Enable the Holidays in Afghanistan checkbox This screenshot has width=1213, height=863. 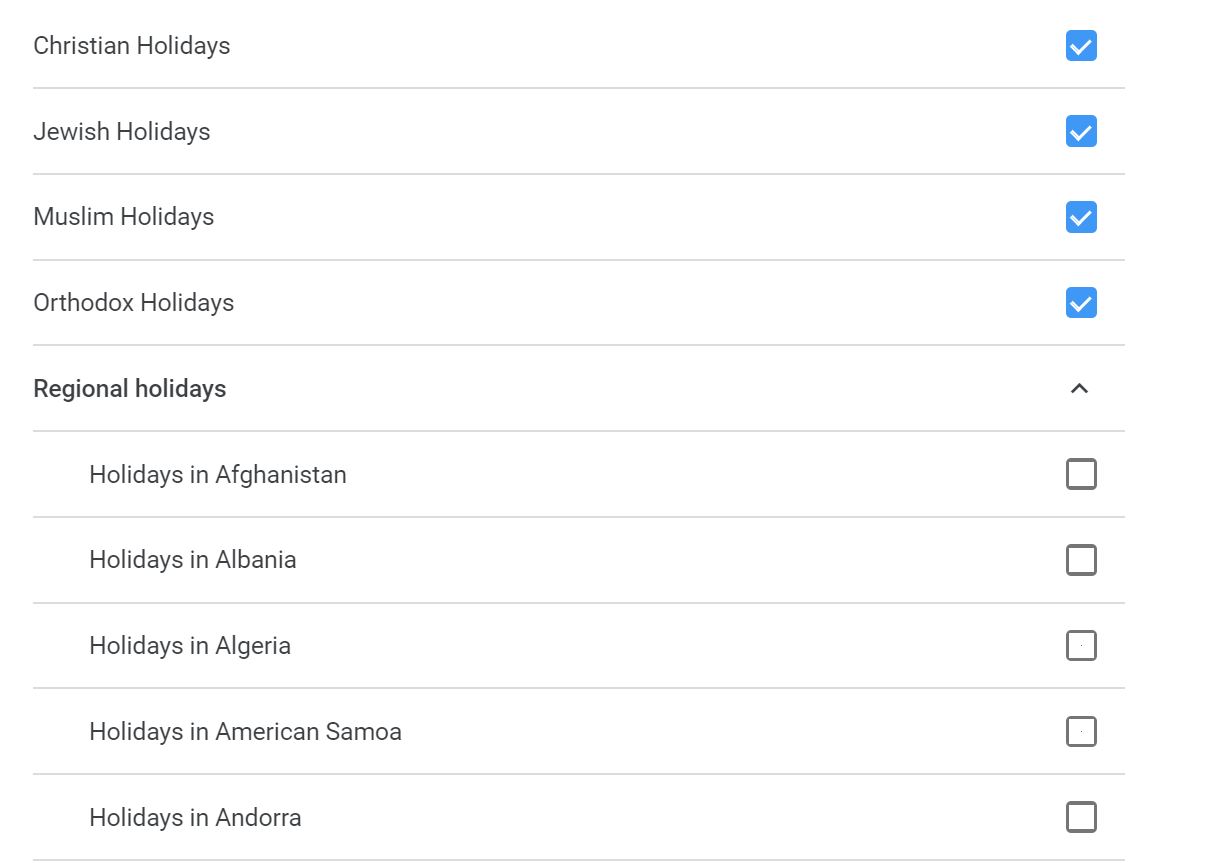tap(1081, 474)
